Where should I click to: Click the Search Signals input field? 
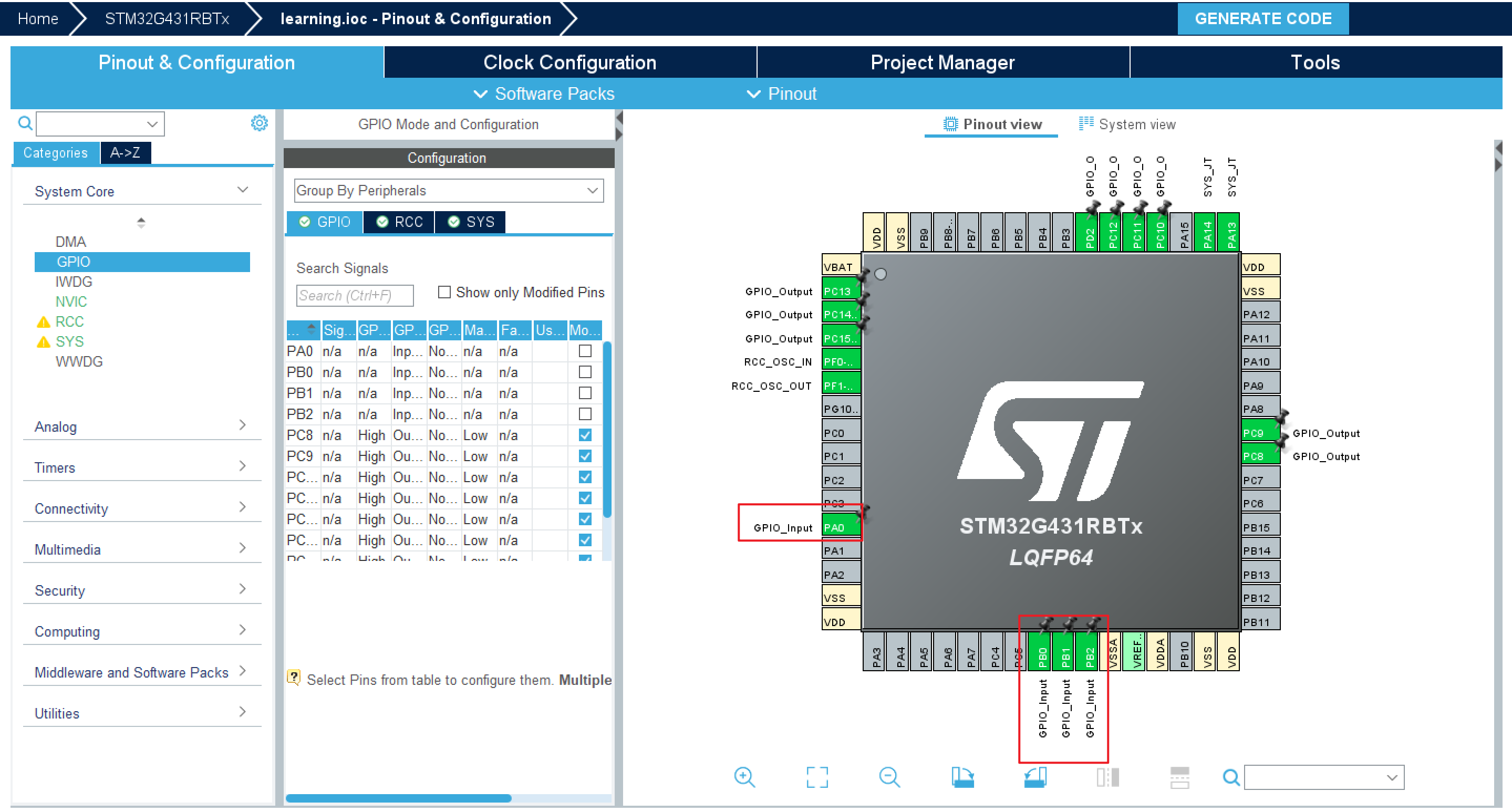[x=355, y=295]
